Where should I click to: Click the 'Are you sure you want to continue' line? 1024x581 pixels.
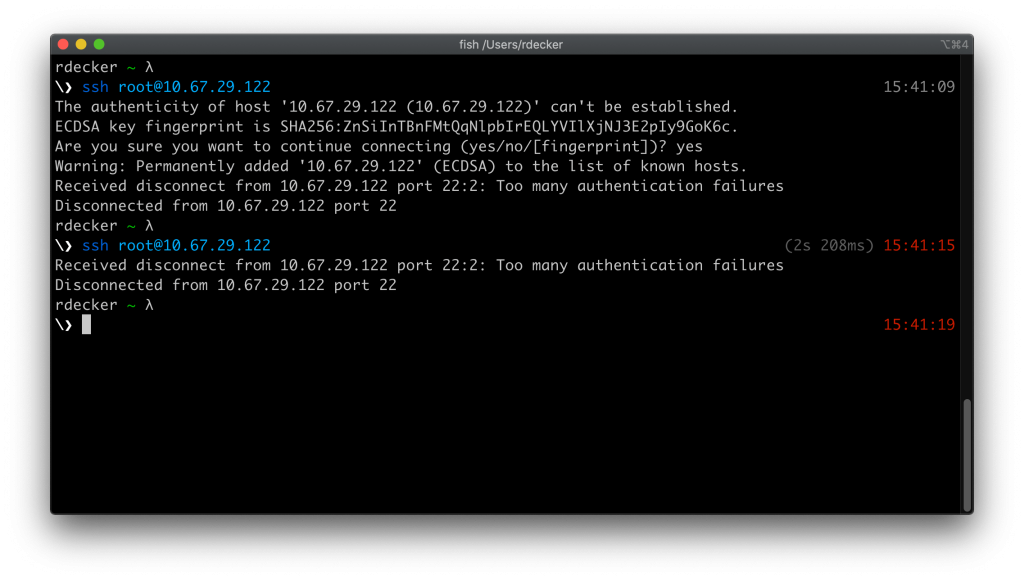tap(379, 146)
